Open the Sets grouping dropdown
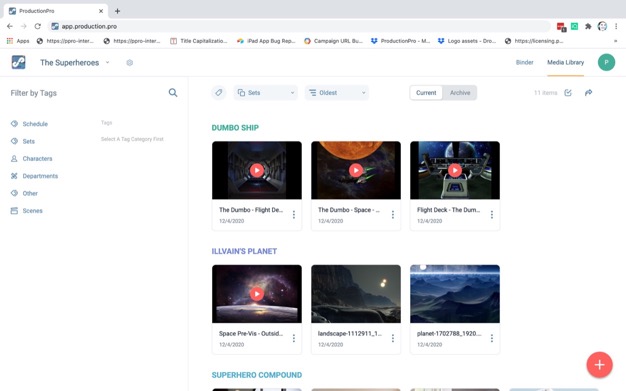The width and height of the screenshot is (626, 391). pos(265,93)
